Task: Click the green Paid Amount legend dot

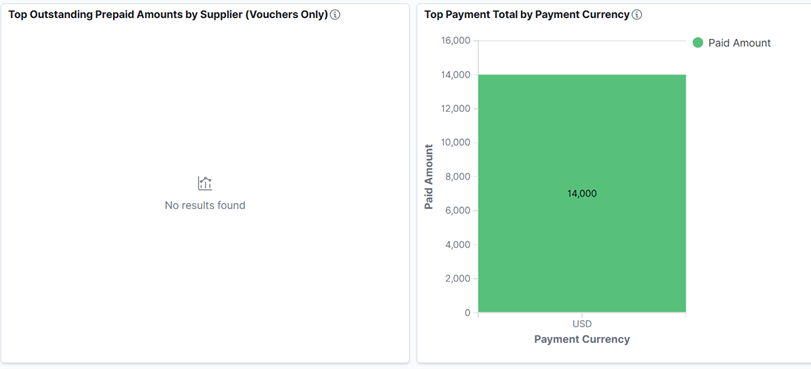Action: pos(698,43)
